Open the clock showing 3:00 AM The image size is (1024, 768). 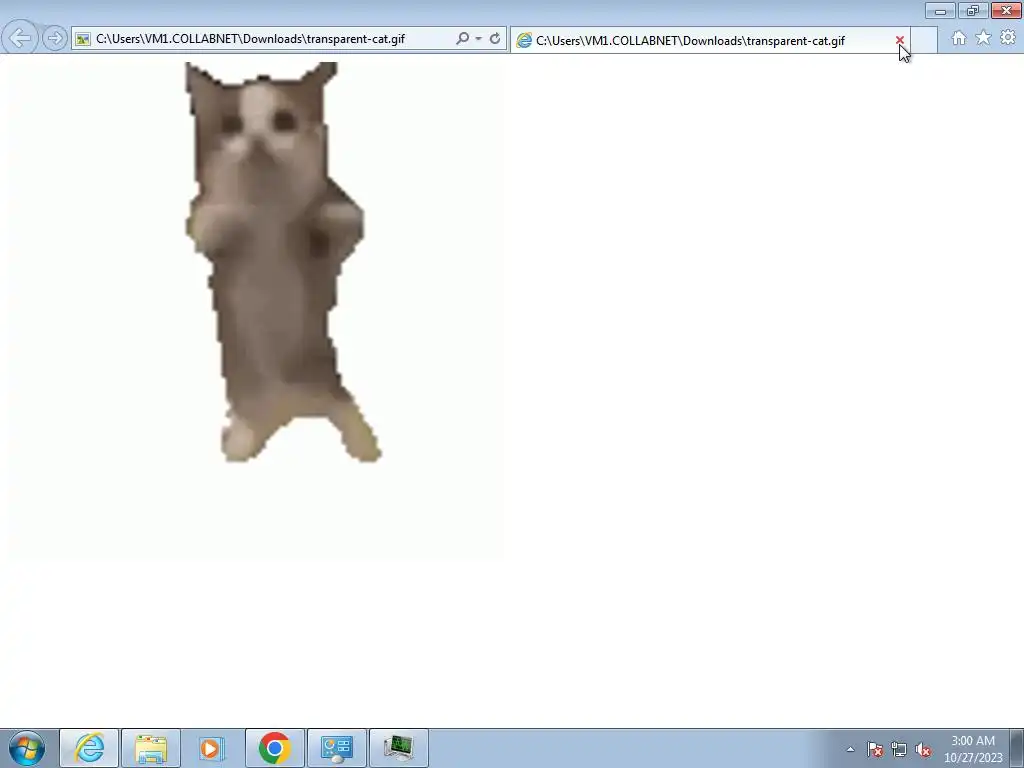click(973, 749)
